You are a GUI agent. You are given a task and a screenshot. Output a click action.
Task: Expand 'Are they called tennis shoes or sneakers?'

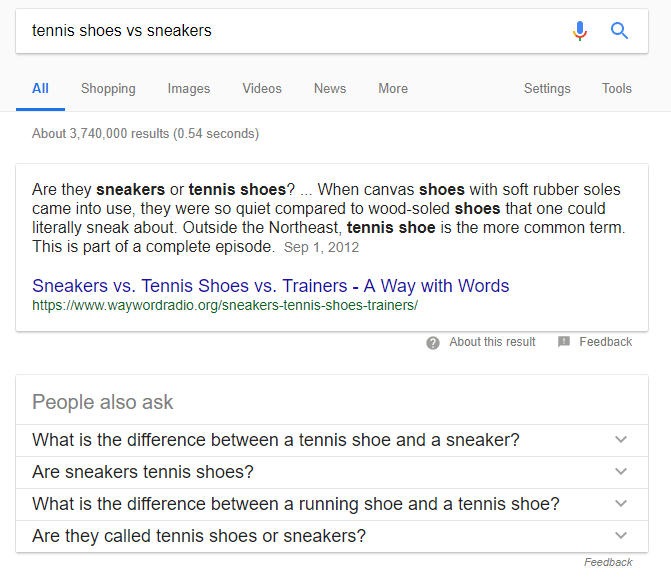click(621, 536)
